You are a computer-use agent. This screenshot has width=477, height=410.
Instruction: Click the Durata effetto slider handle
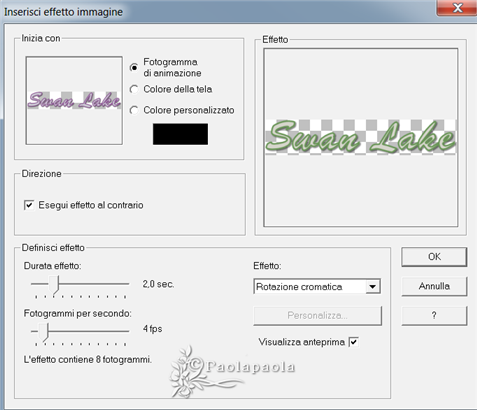click(55, 285)
